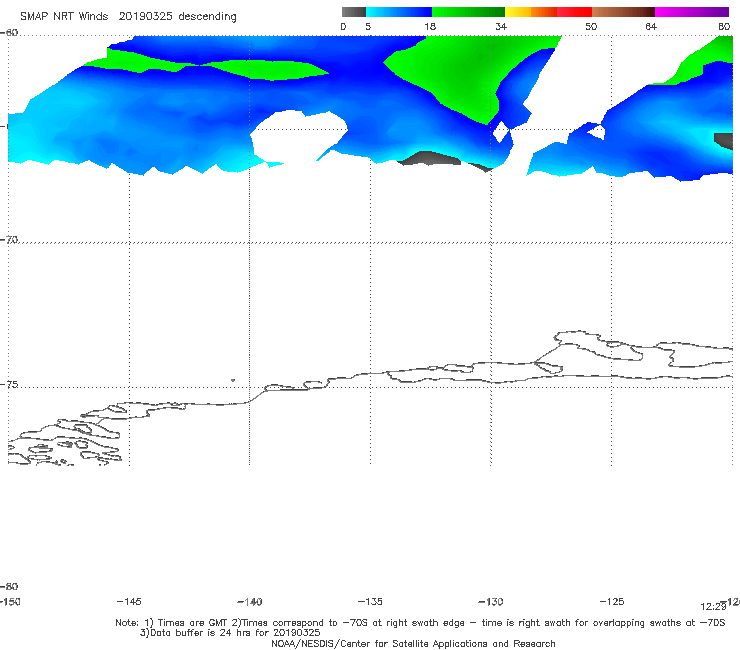The width and height of the screenshot is (740, 650).
Task: Click the brown 50–64 segment of color bar
Action: click(x=623, y=12)
